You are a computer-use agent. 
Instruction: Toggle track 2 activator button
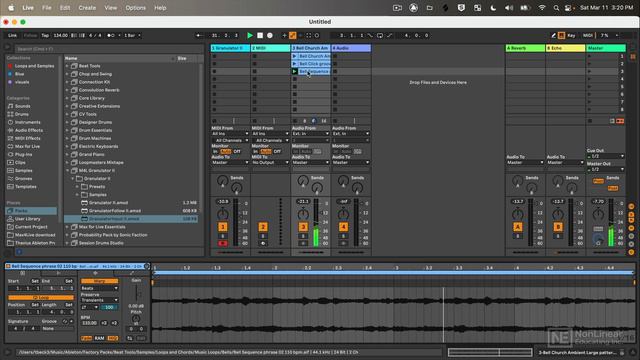click(x=263, y=227)
